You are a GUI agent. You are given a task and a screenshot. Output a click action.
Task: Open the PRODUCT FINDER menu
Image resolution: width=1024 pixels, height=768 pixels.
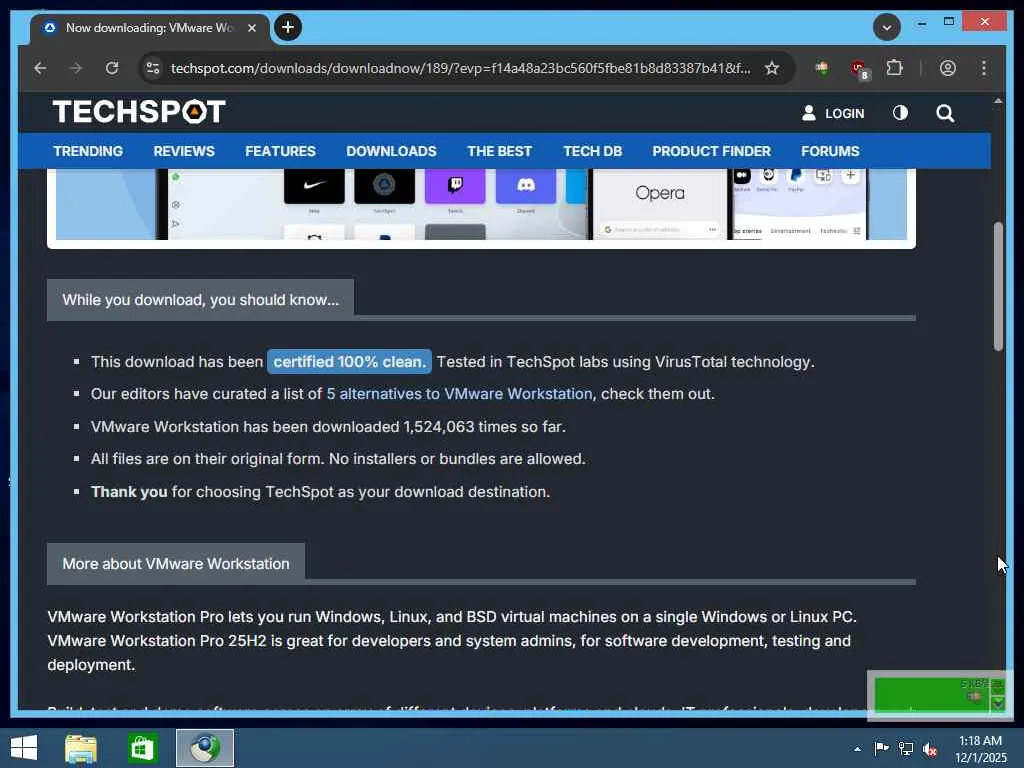click(711, 151)
